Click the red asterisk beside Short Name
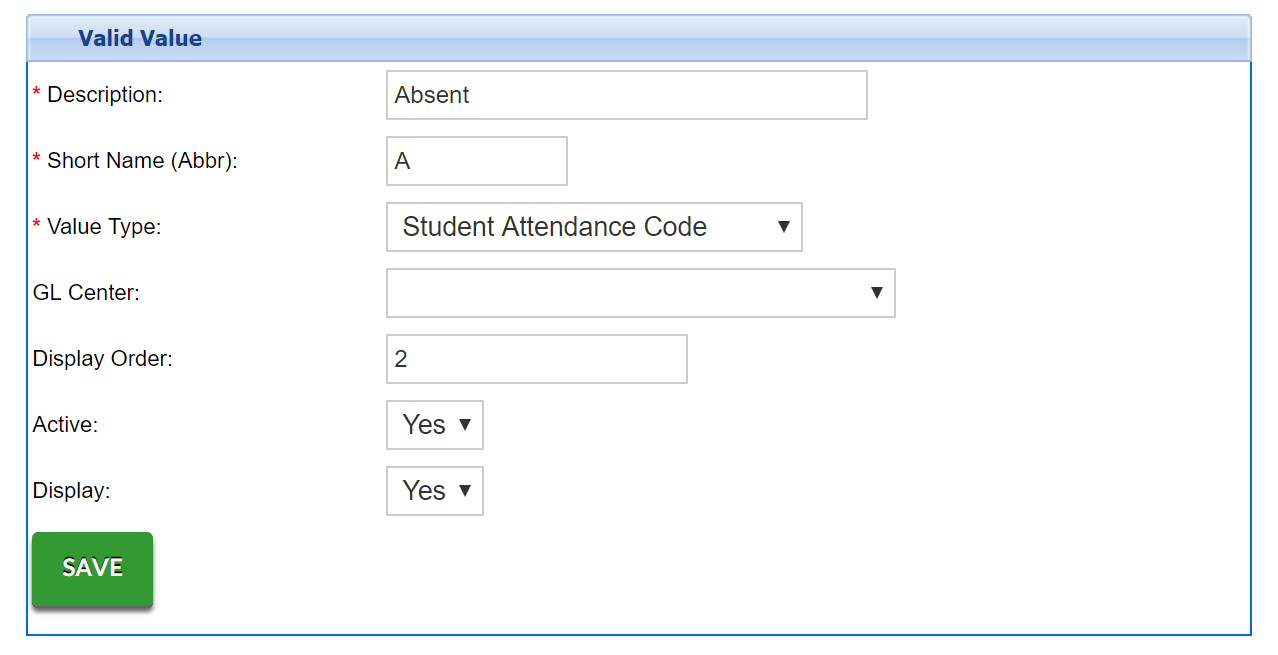The height and width of the screenshot is (655, 1278). (x=37, y=160)
